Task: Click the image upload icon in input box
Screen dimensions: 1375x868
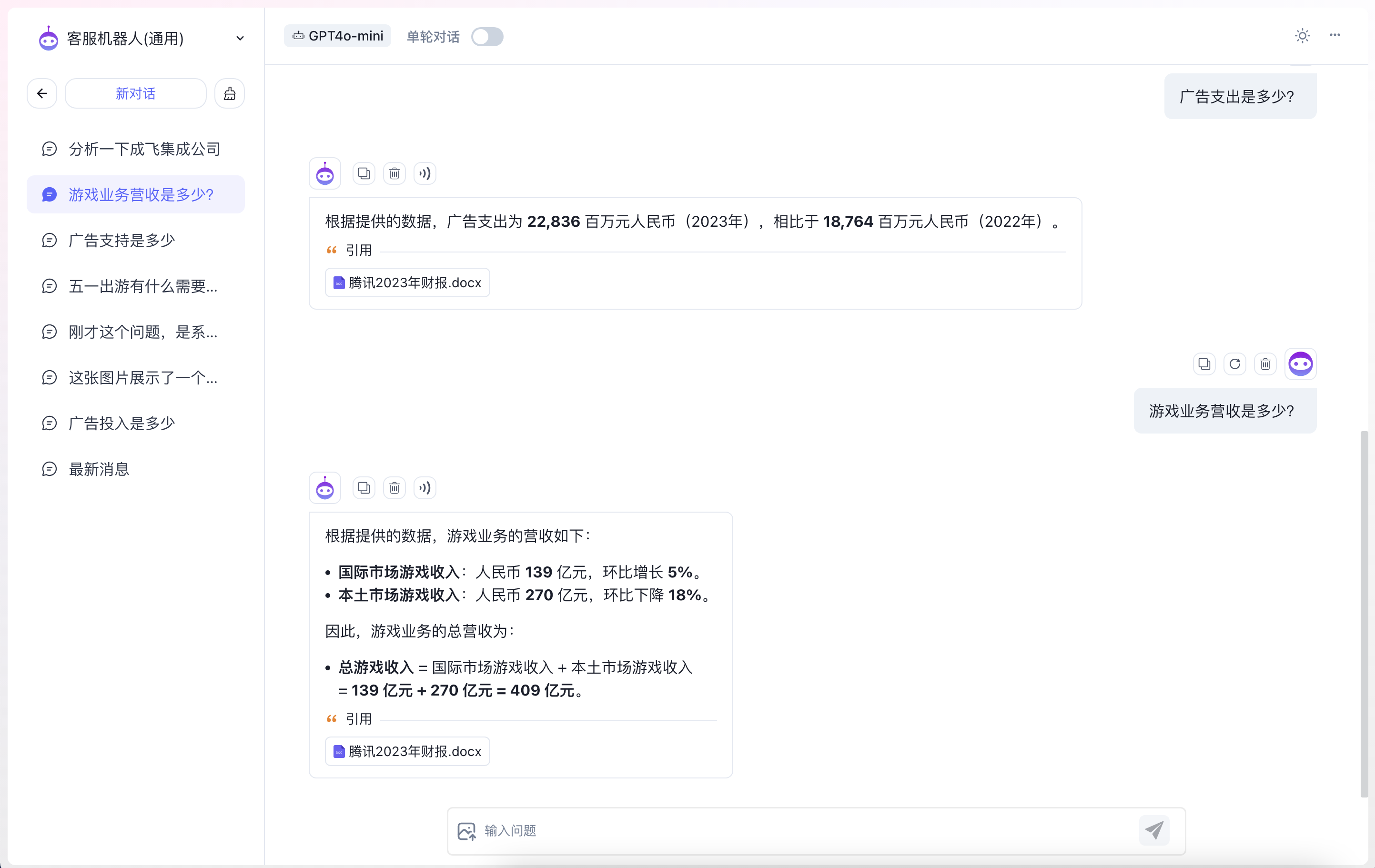Action: click(466, 831)
